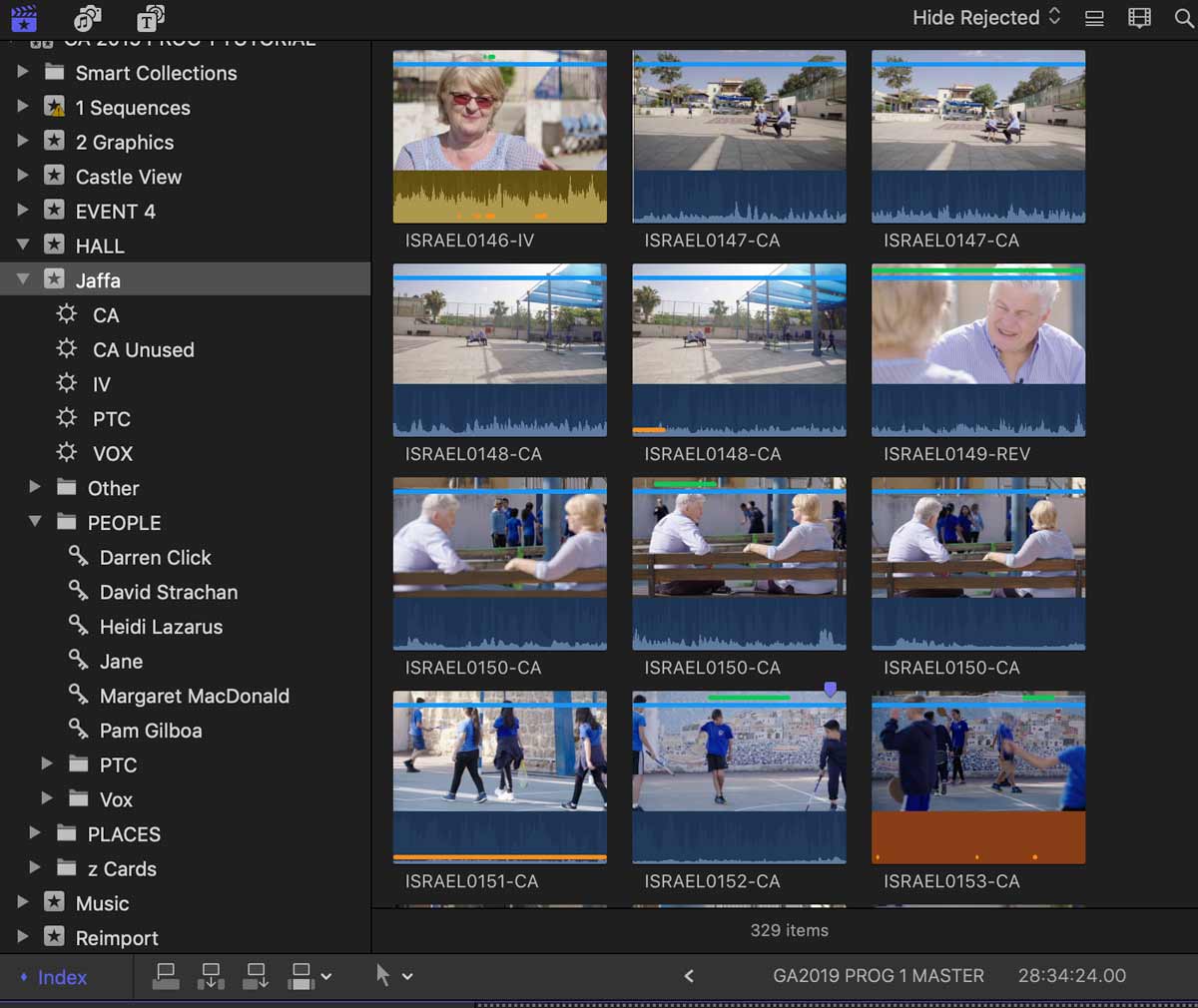Connect clip to primary storyline button
1198x1008 pixels.
coord(166,976)
